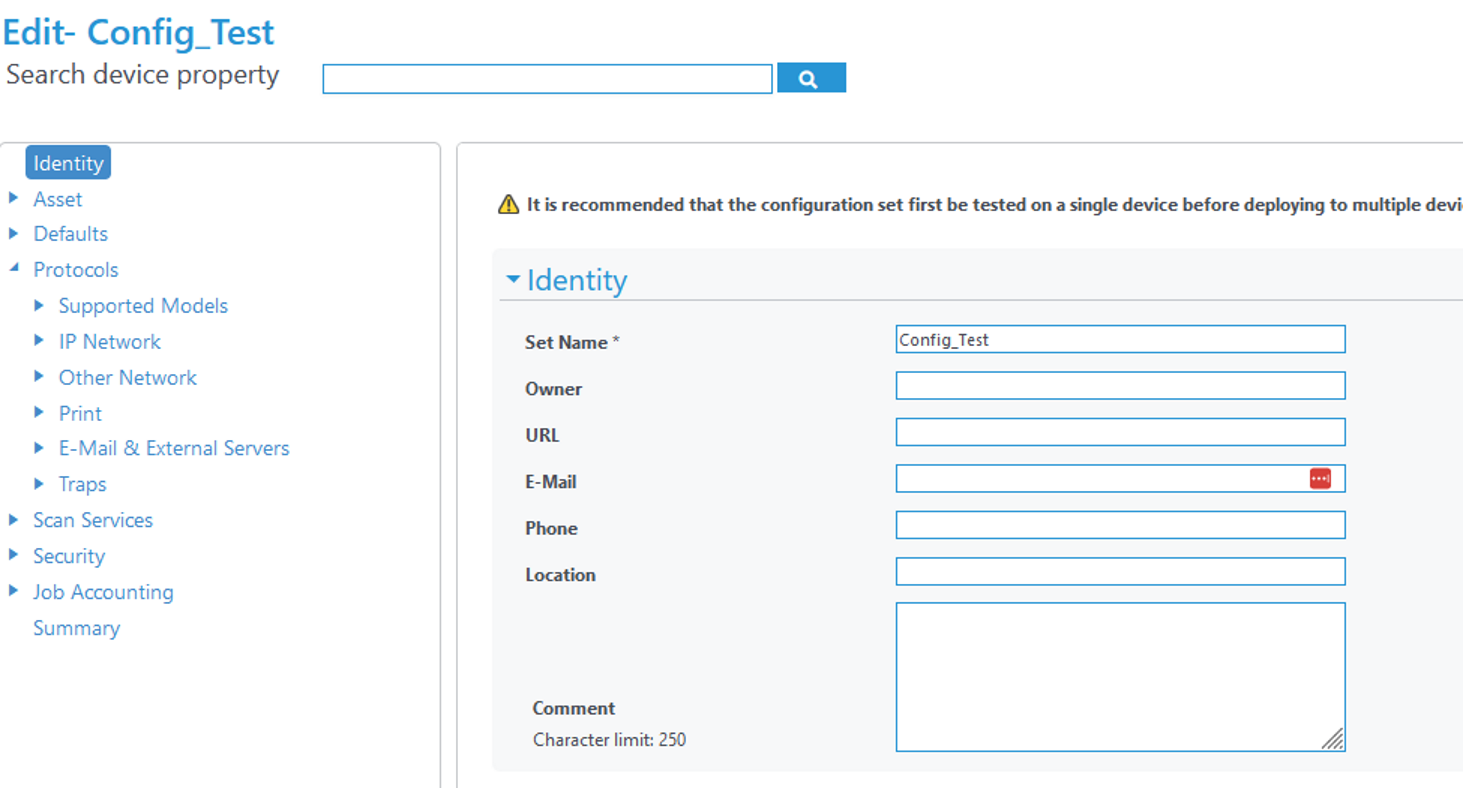Focus the Phone input field
The width and height of the screenshot is (1463, 788).
(1120, 525)
